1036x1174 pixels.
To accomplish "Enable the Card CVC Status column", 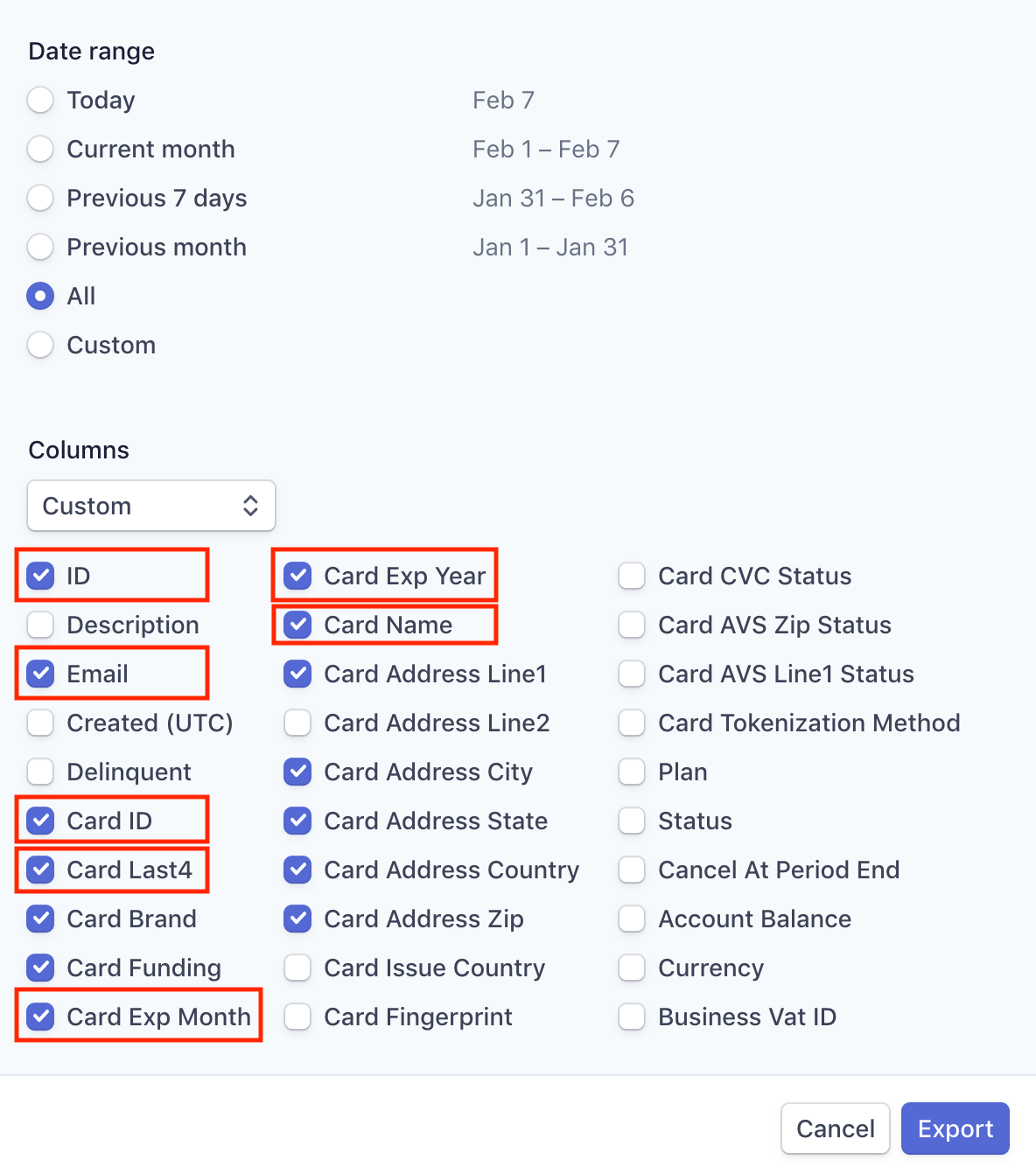I will [x=632, y=575].
